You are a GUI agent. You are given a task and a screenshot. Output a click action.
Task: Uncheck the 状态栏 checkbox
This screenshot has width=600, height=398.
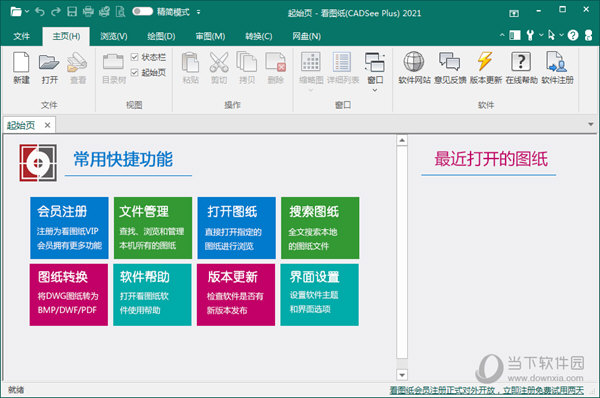point(134,57)
